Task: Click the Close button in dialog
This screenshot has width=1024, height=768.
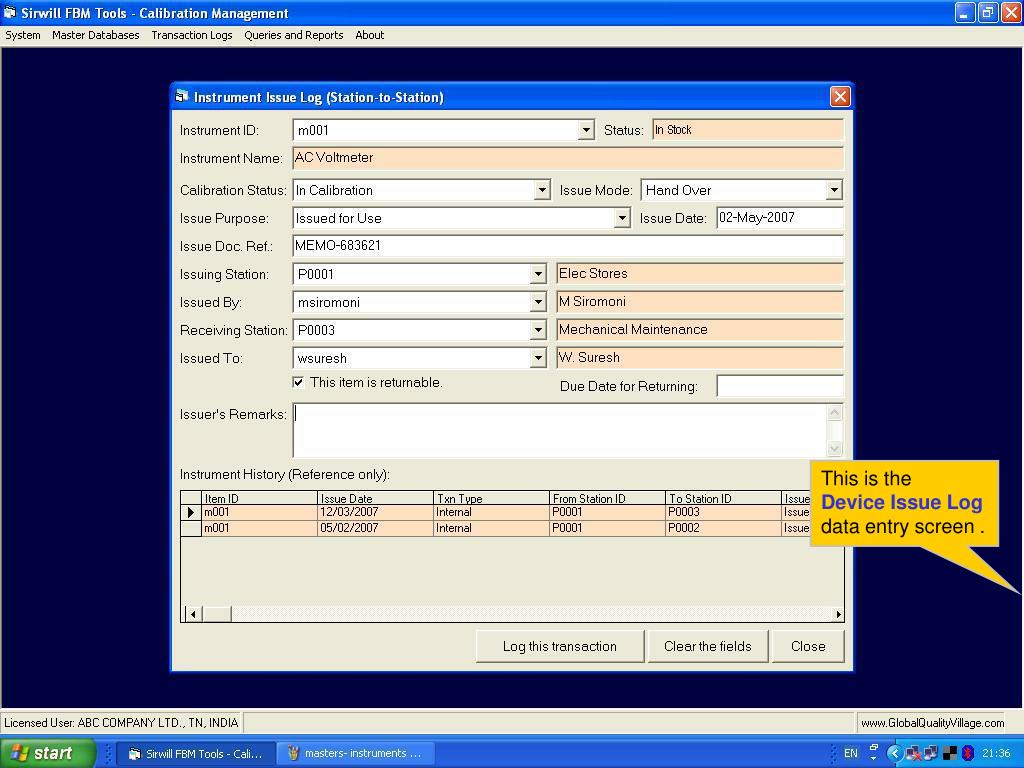Action: 808,647
